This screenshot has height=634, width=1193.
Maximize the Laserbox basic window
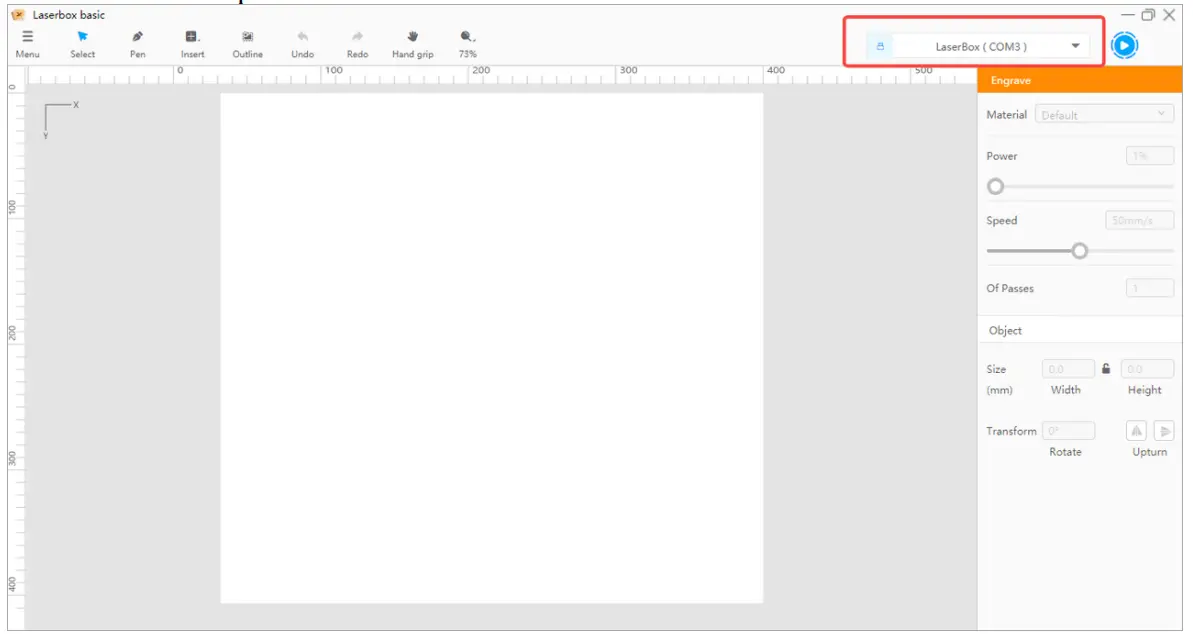pyautogui.click(x=1148, y=14)
